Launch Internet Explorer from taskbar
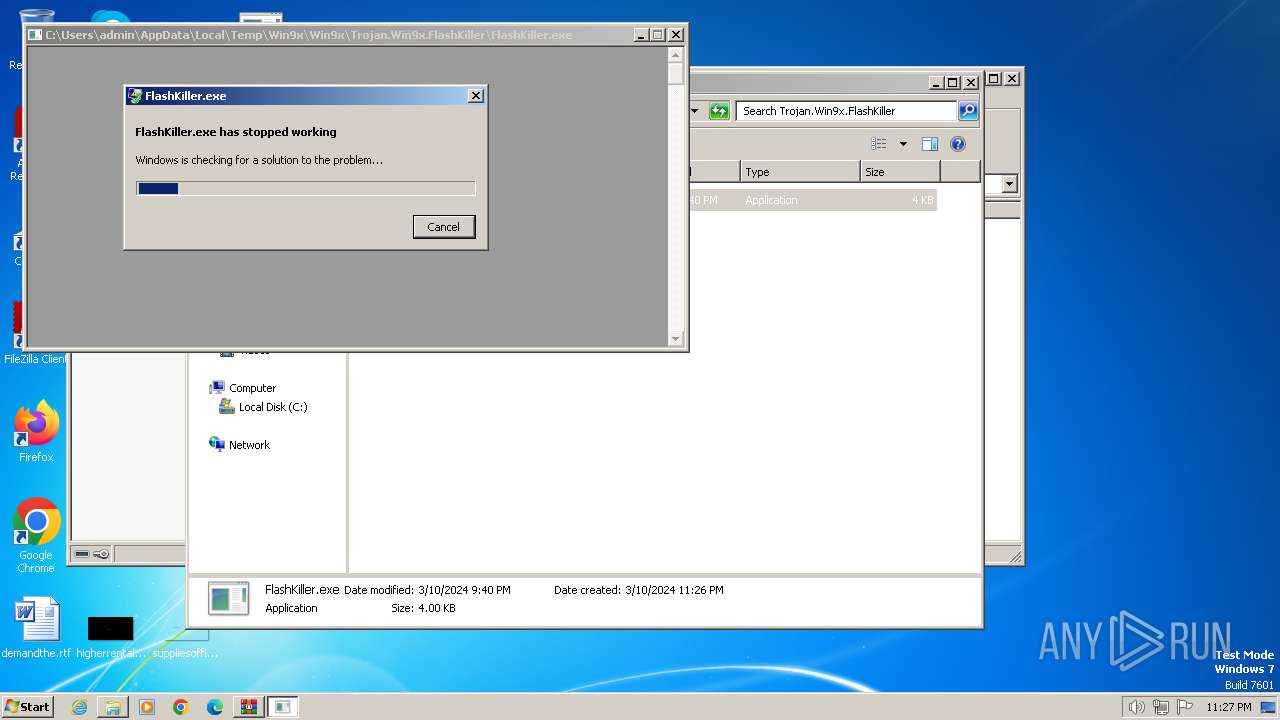This screenshot has height=720, width=1280. pyautogui.click(x=79, y=707)
